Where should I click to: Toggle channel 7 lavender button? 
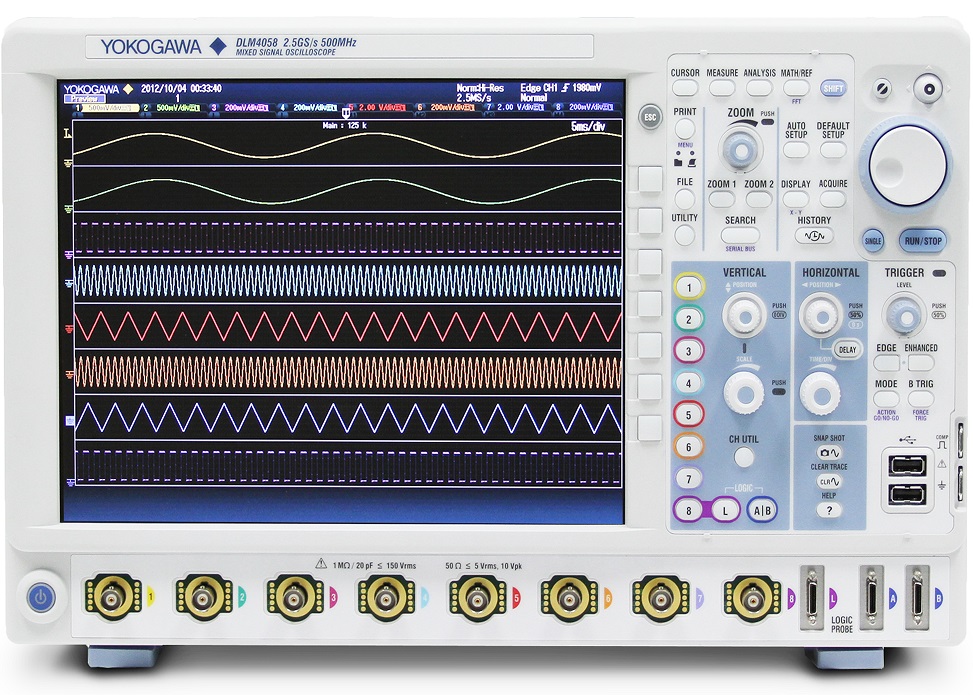688,478
